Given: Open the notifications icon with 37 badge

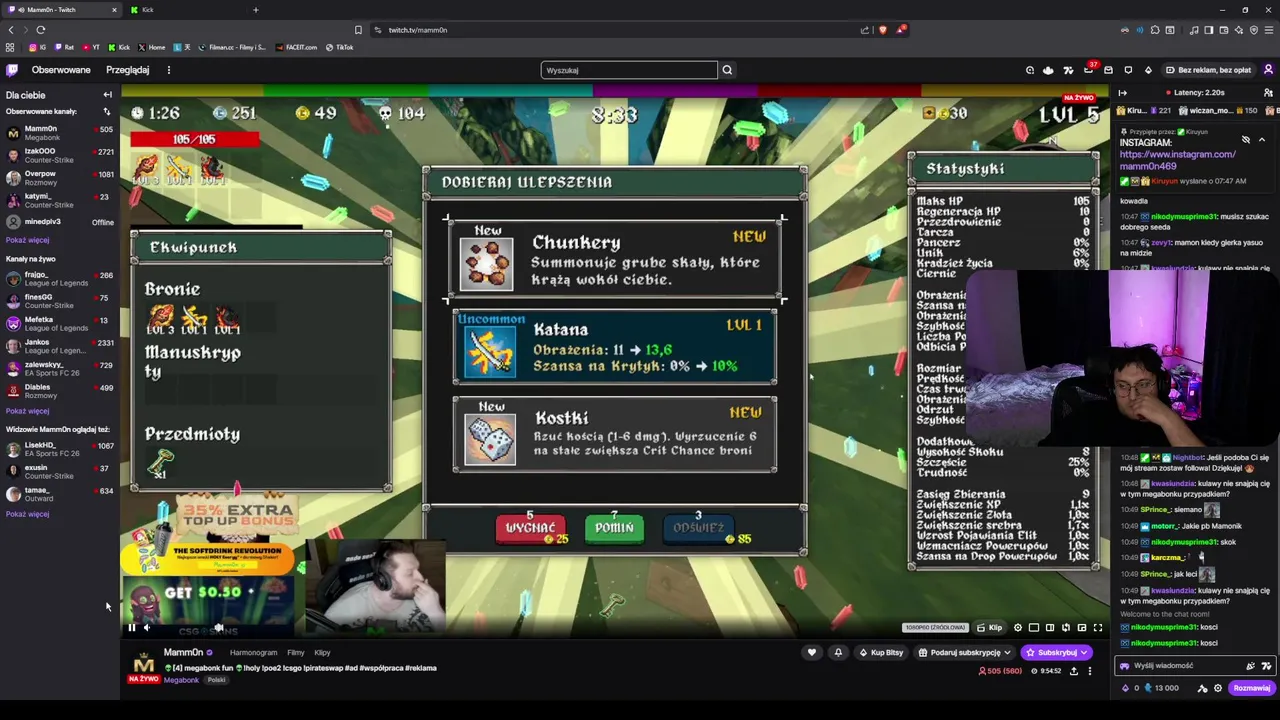Looking at the screenshot, I should [1088, 70].
